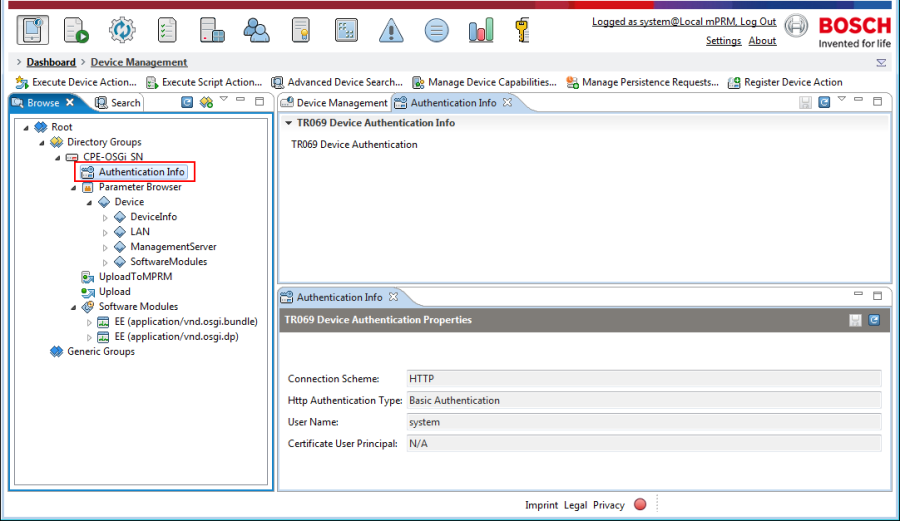Open the bar chart statistics icon
Viewport: 900px width, 521px height.
tap(480, 30)
